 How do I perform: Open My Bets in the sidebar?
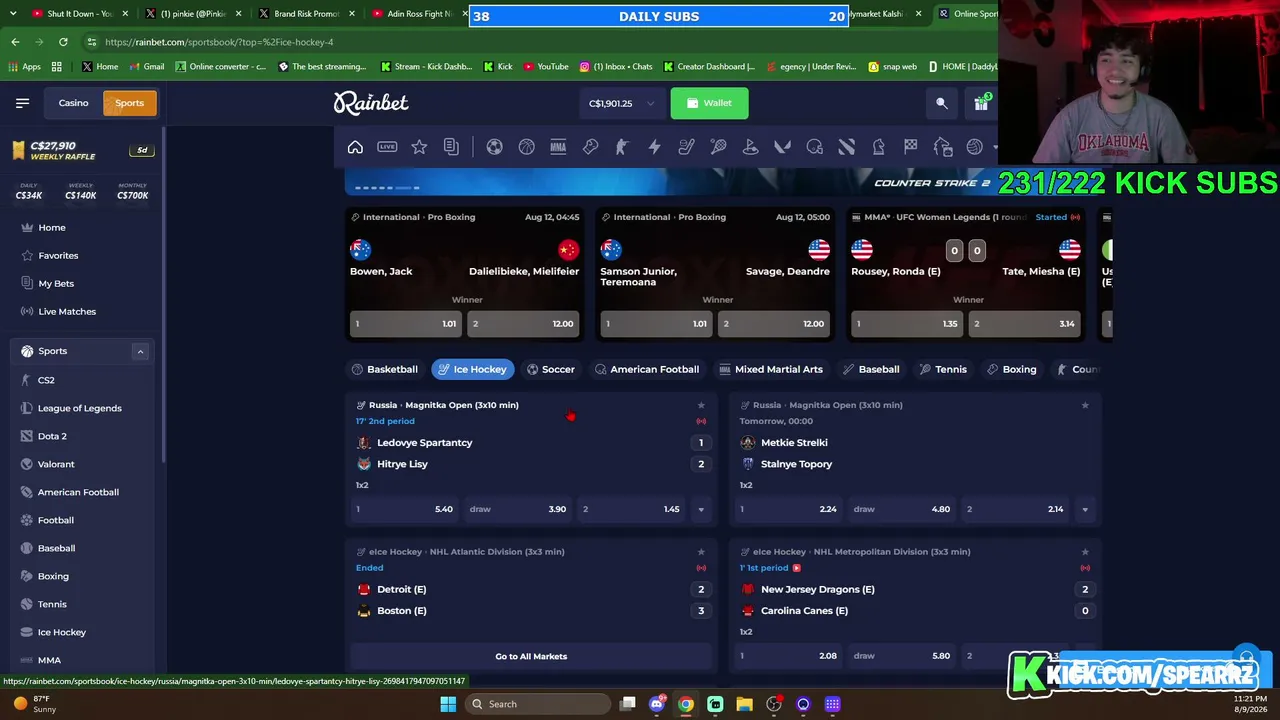coord(56,283)
